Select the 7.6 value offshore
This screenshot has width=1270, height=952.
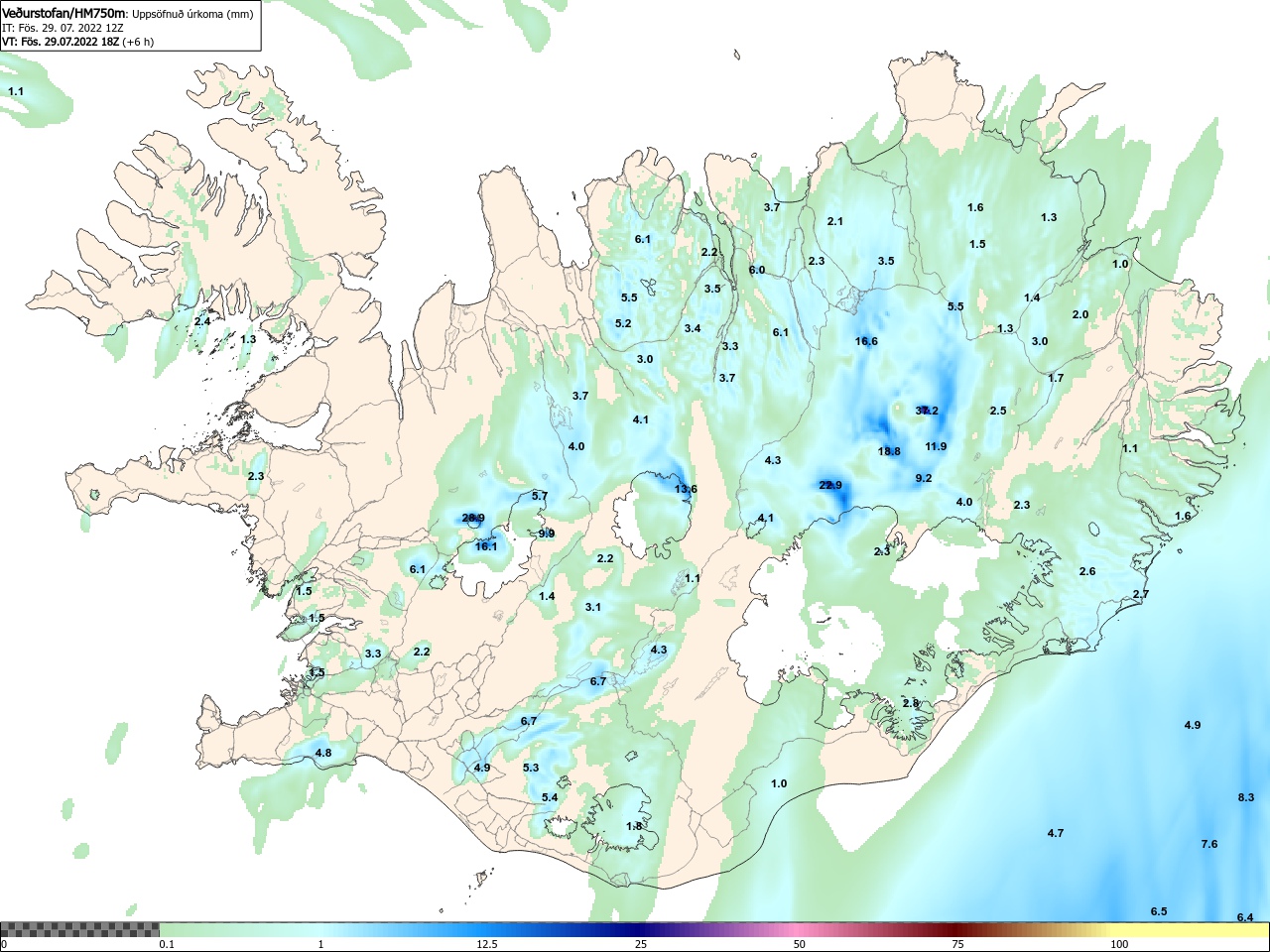[x=1209, y=844]
